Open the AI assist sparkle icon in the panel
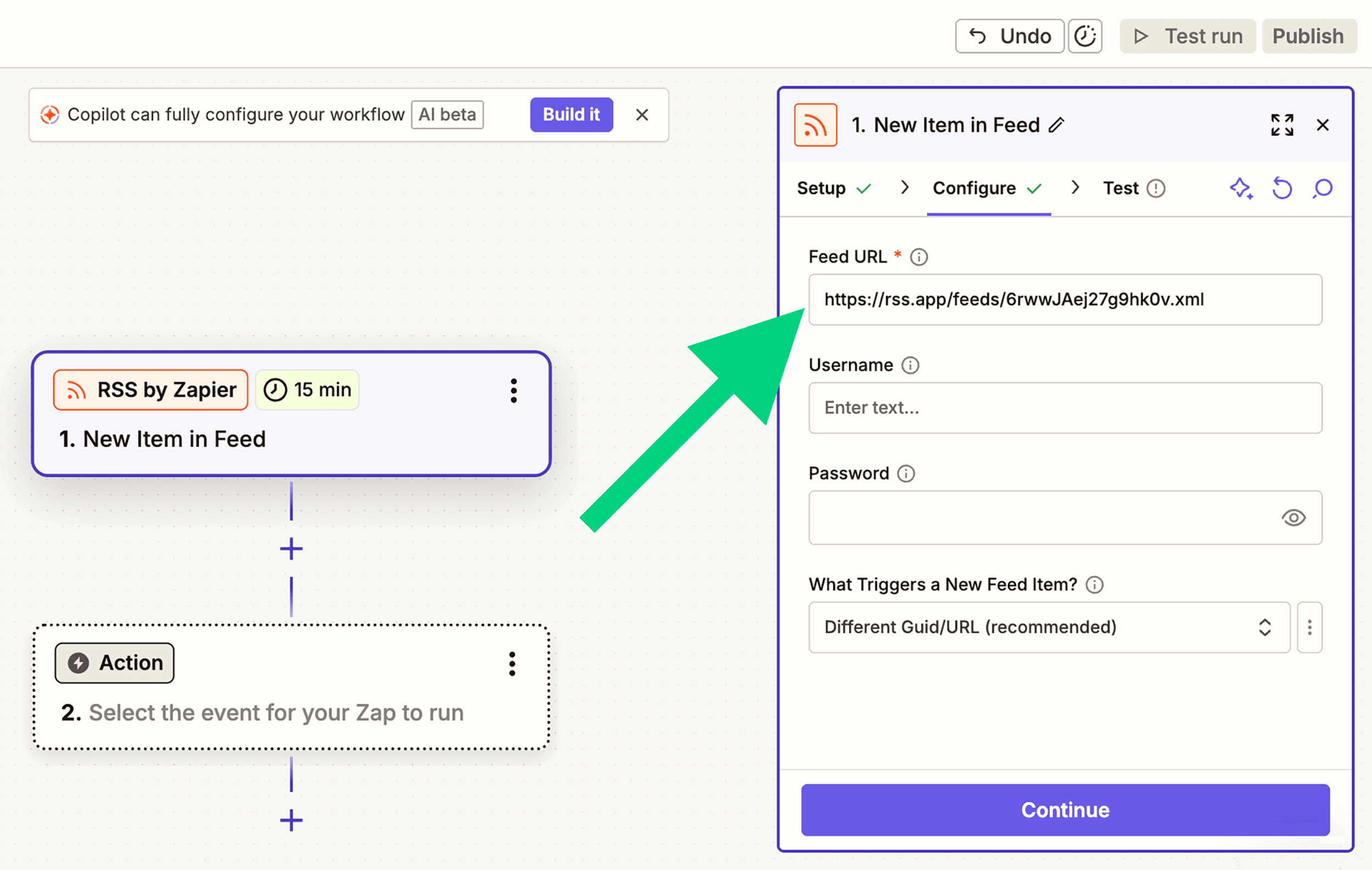This screenshot has width=1372, height=870. [x=1242, y=189]
